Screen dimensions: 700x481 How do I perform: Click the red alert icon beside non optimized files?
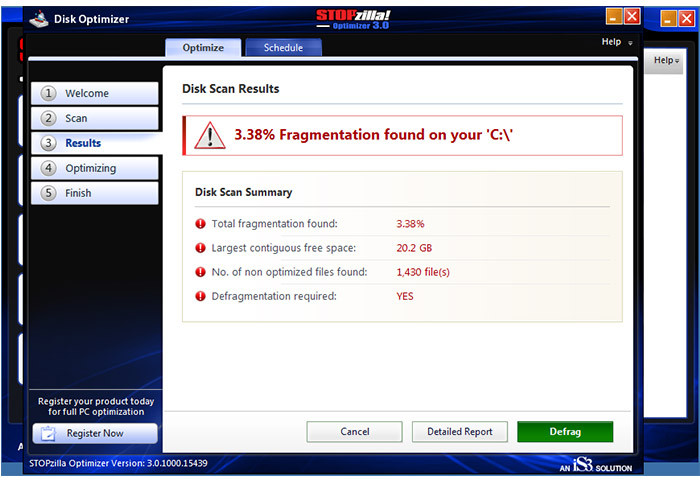[200, 272]
